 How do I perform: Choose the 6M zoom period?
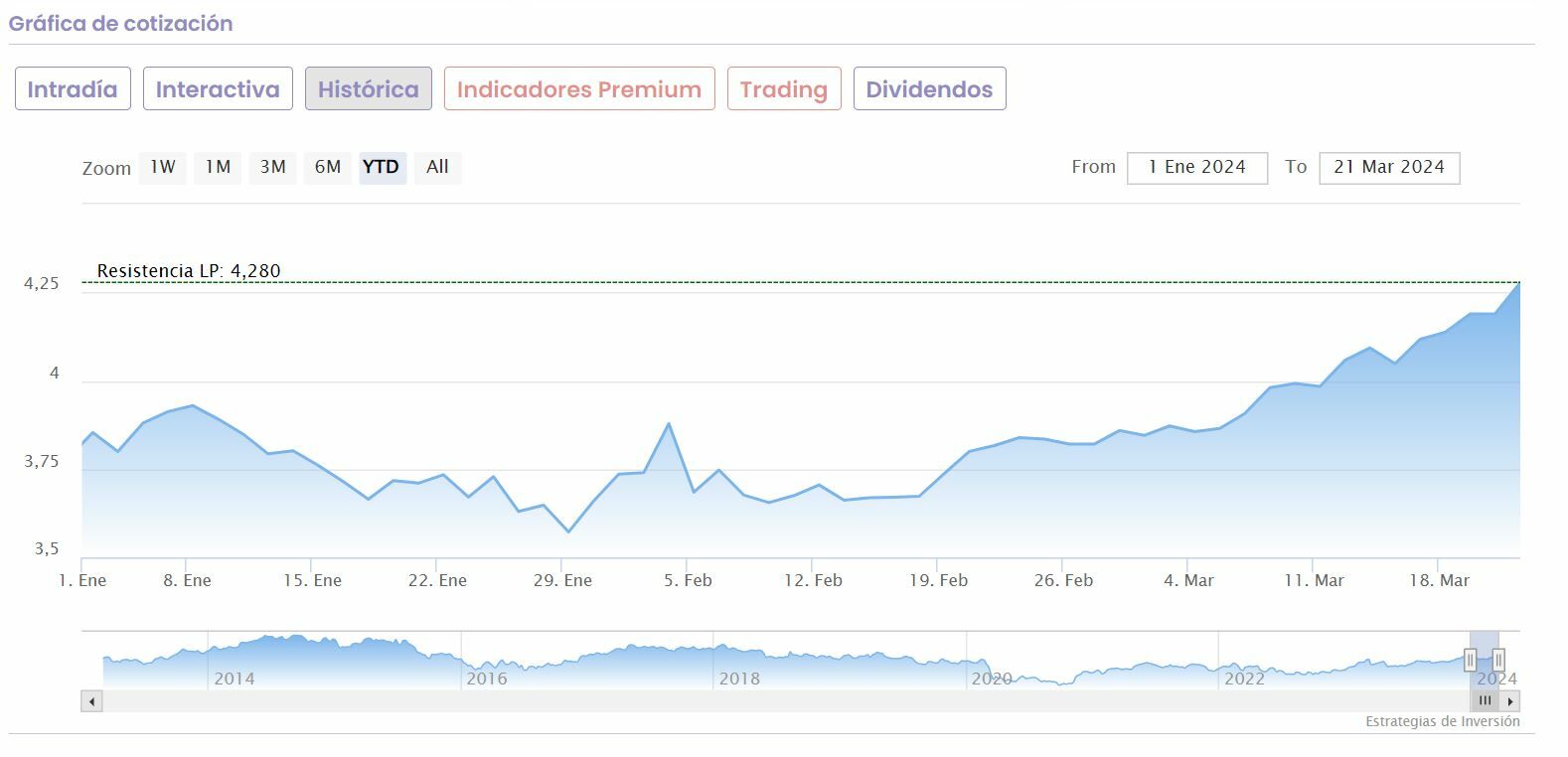click(328, 167)
